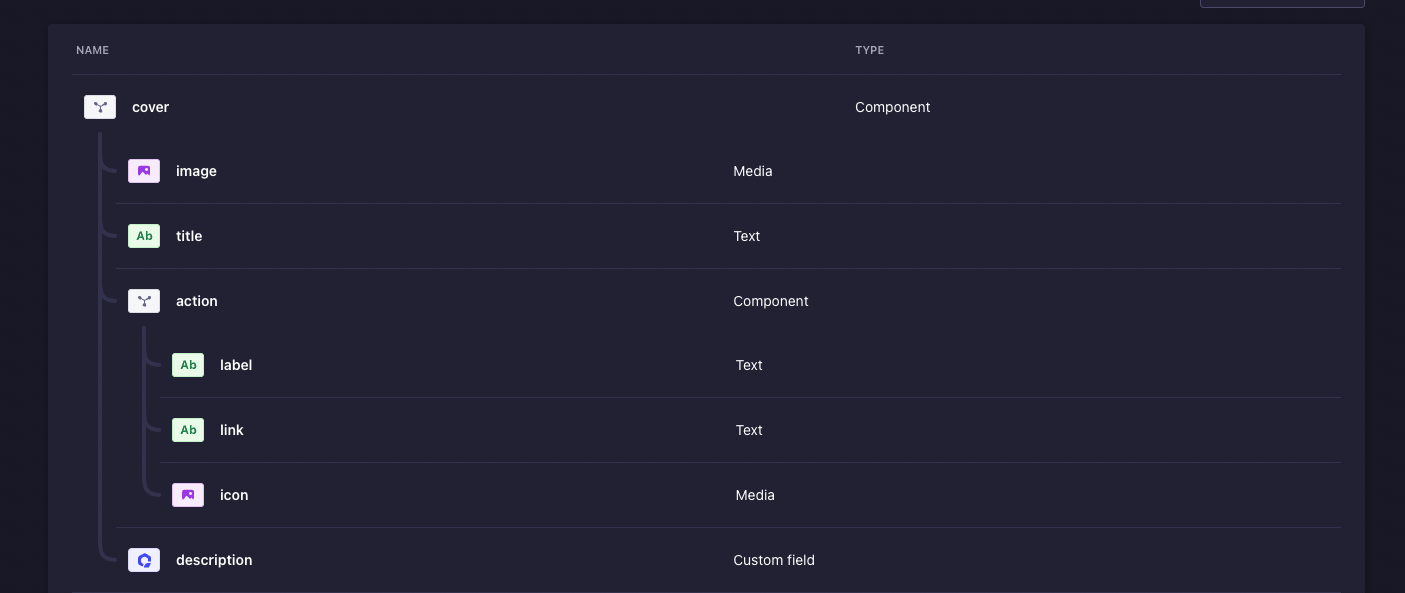The image size is (1405, 593).
Task: Click the cover component icon
Action: (x=100, y=107)
